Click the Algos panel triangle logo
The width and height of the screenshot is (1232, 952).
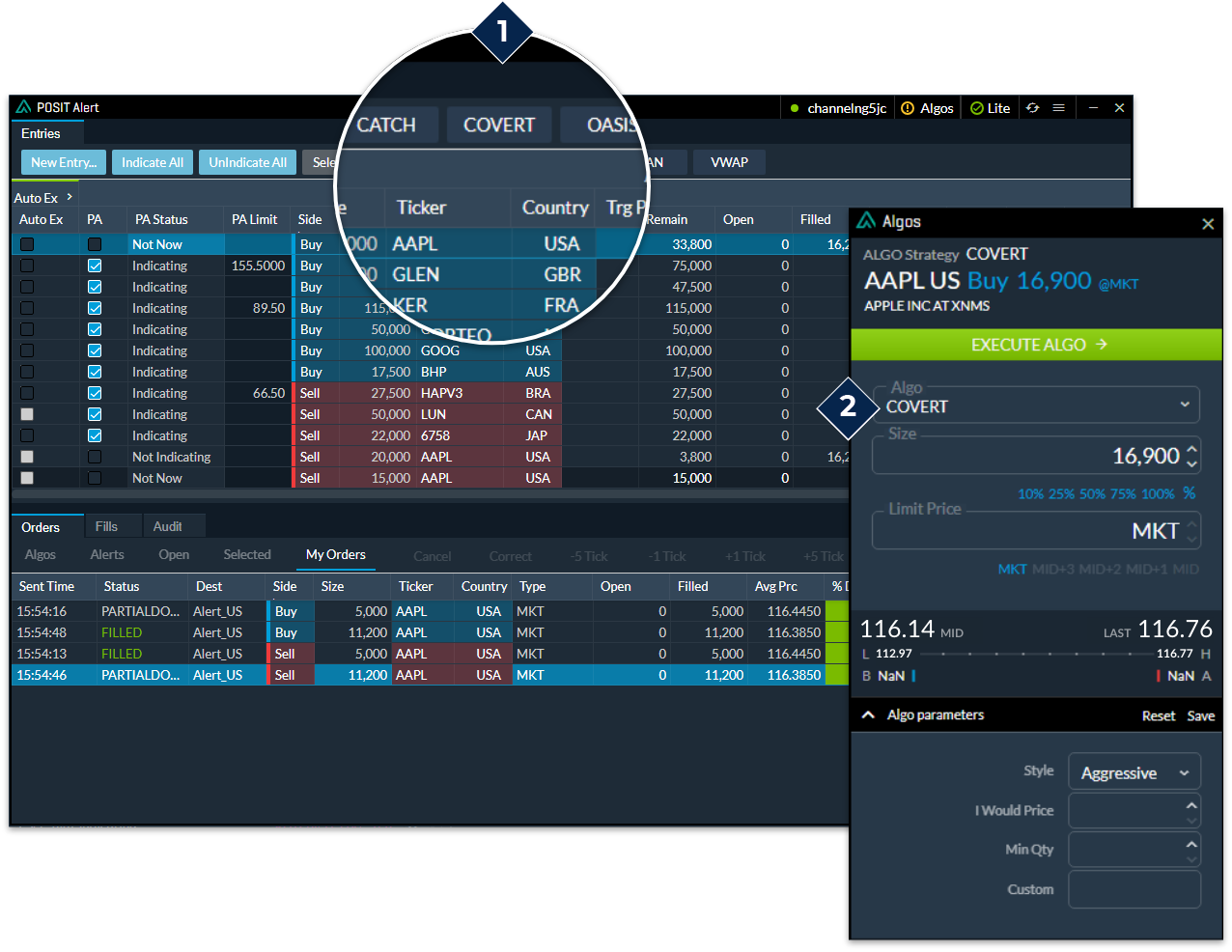865,221
